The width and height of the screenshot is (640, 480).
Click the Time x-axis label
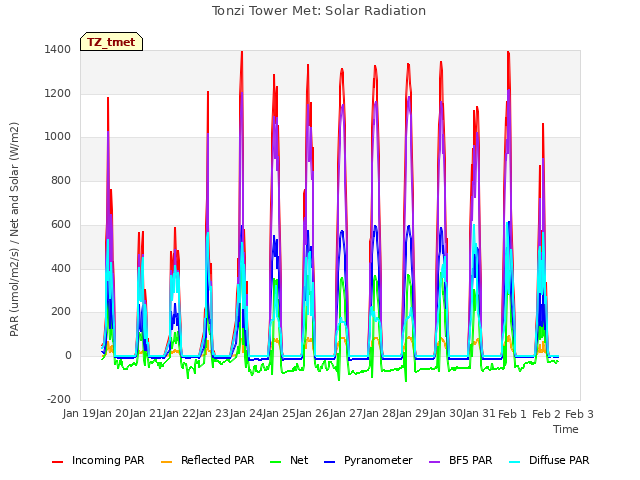pos(566,429)
